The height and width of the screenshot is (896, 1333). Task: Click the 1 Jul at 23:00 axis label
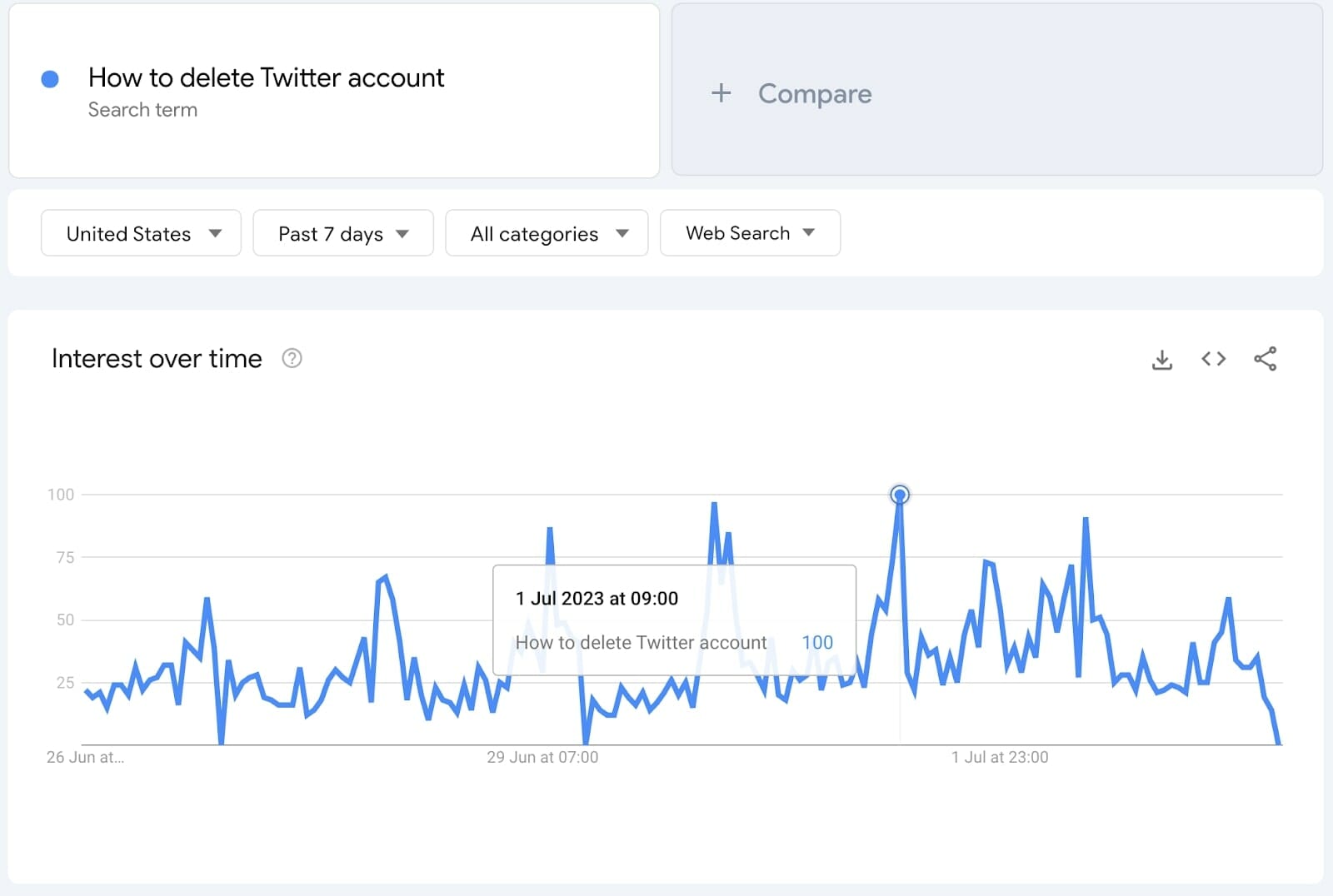click(1000, 757)
